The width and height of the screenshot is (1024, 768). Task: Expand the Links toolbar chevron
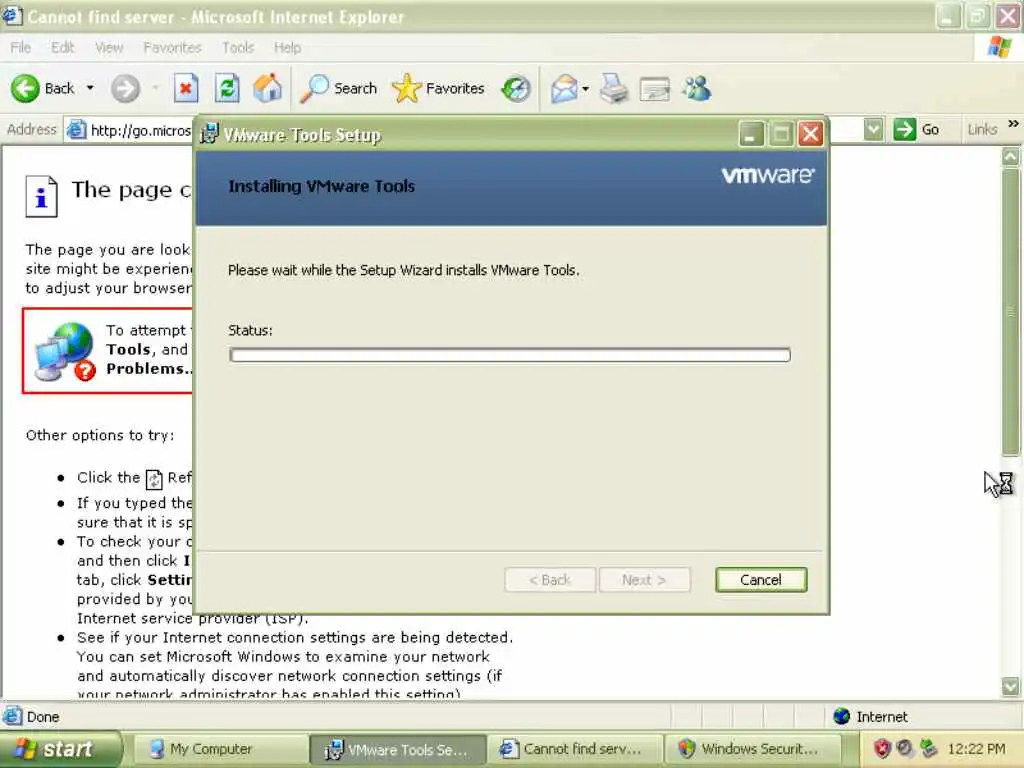coord(1013,123)
